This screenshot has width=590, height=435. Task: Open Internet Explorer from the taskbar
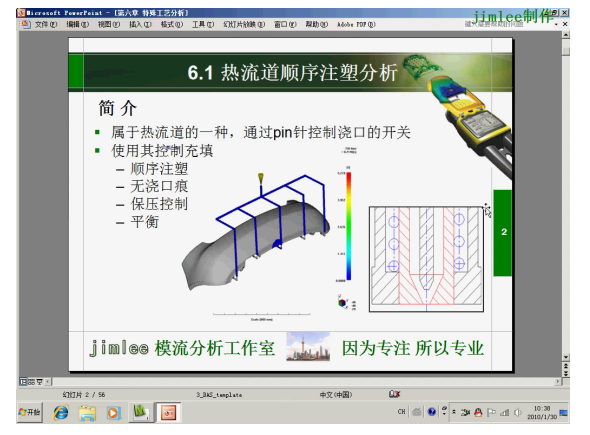[61, 413]
